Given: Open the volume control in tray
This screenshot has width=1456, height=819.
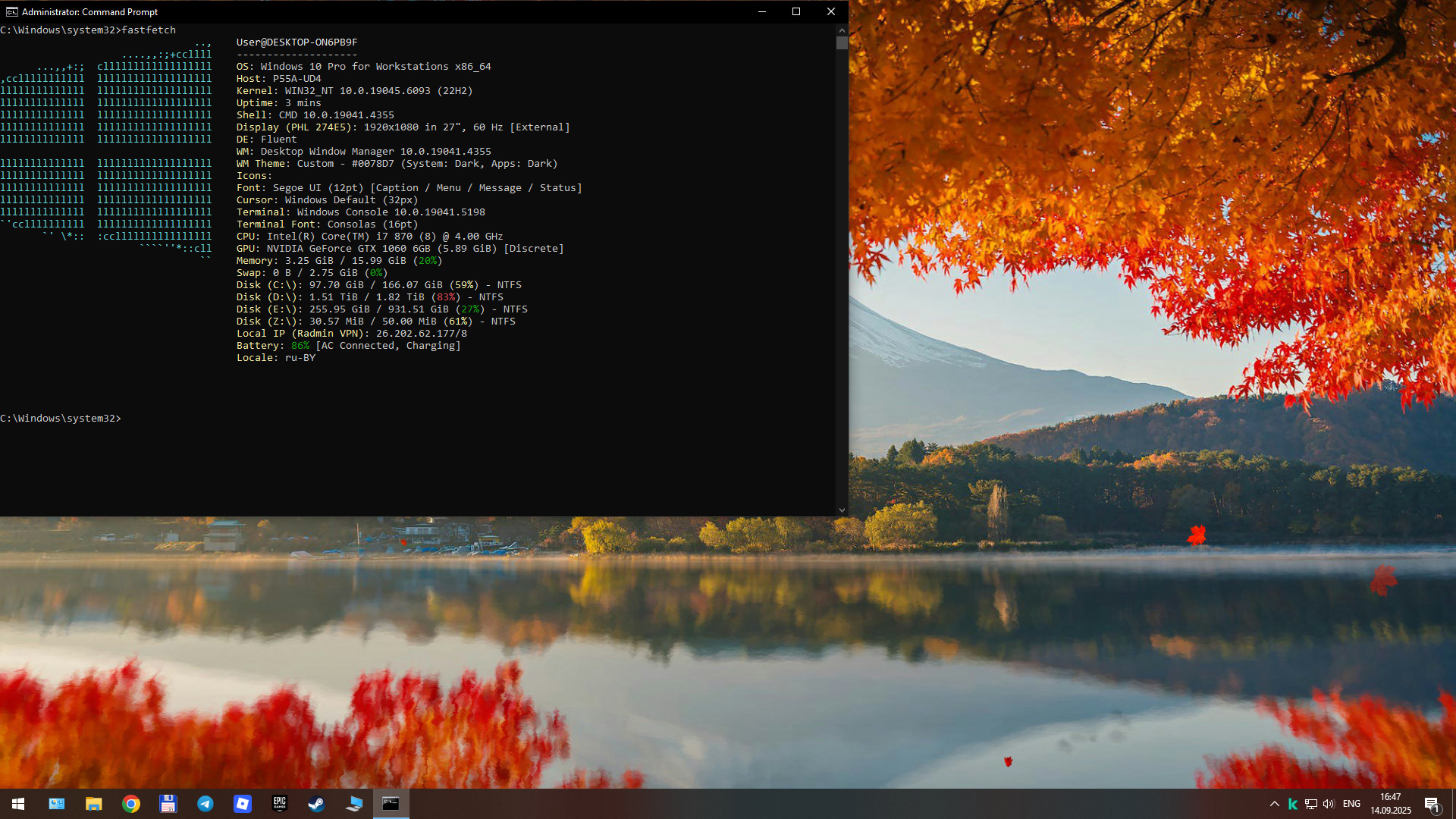Looking at the screenshot, I should click(x=1329, y=804).
